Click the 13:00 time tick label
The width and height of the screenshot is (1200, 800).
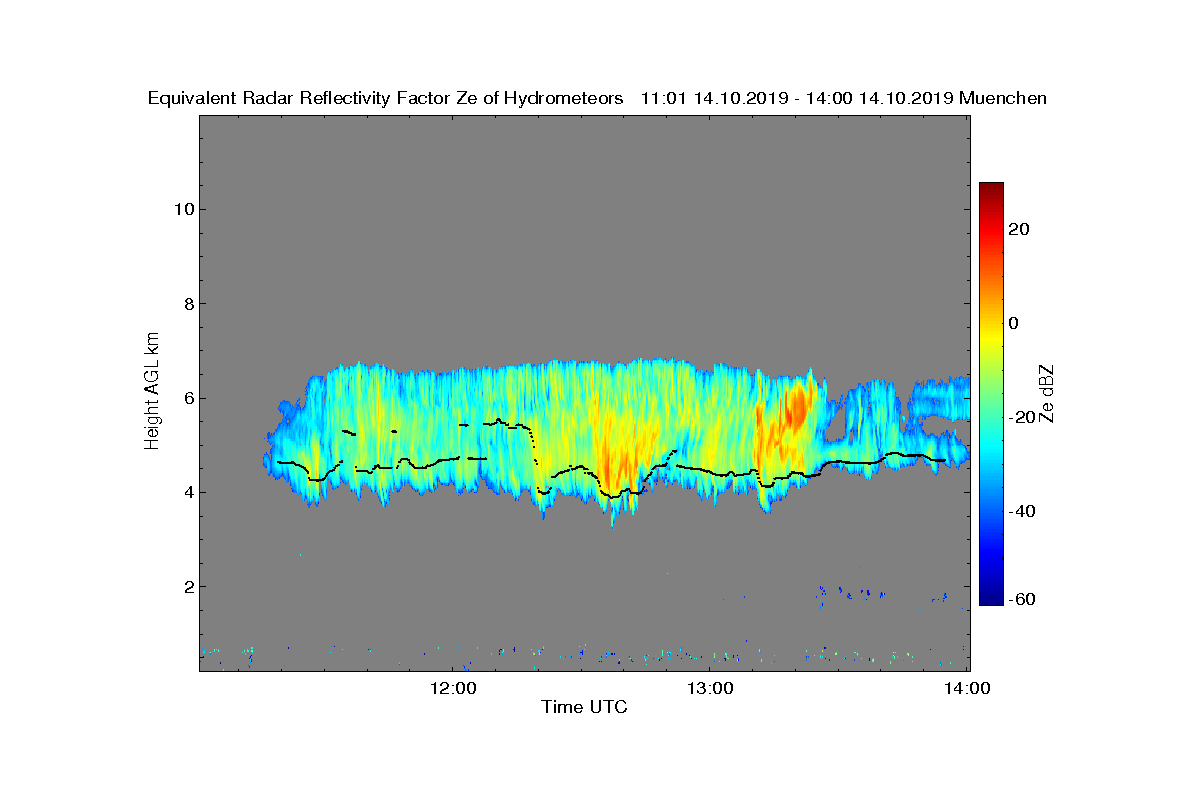[x=709, y=688]
